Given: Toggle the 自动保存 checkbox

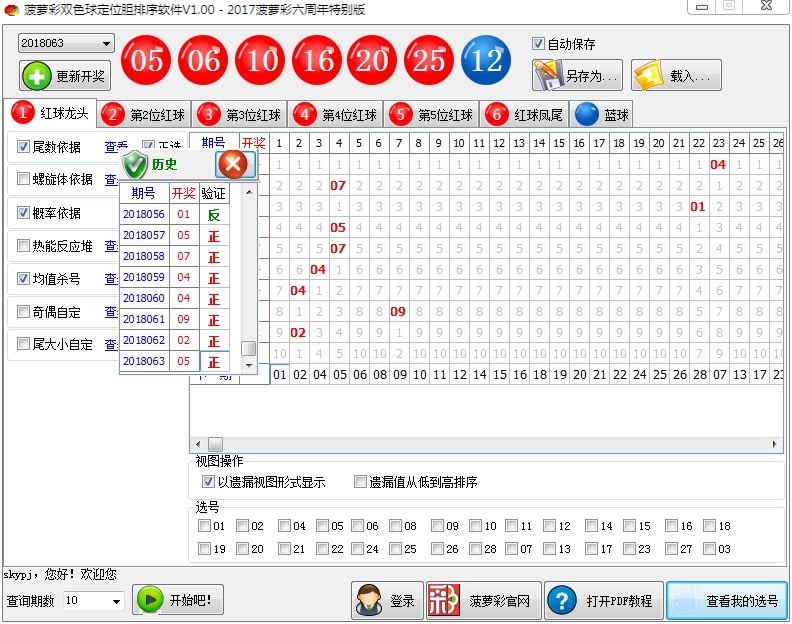Looking at the screenshot, I should coord(539,44).
